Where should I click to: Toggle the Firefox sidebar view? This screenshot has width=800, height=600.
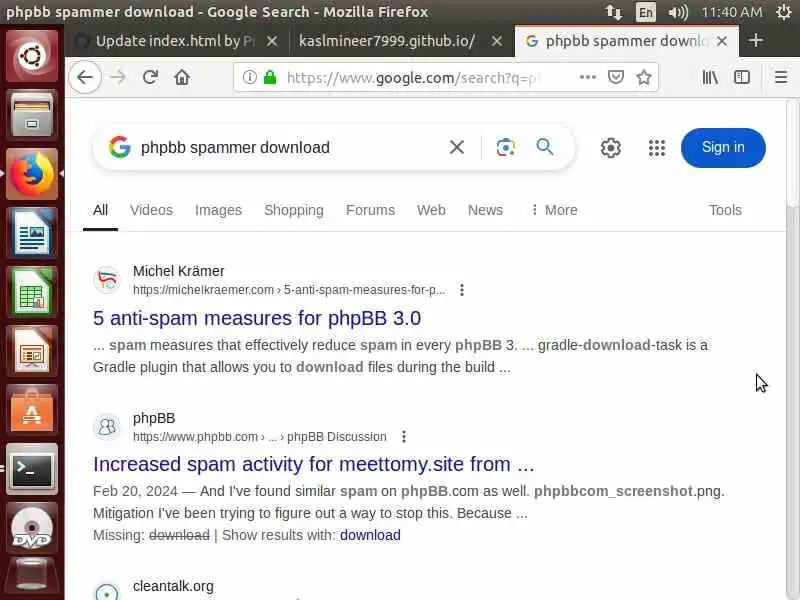tap(742, 78)
